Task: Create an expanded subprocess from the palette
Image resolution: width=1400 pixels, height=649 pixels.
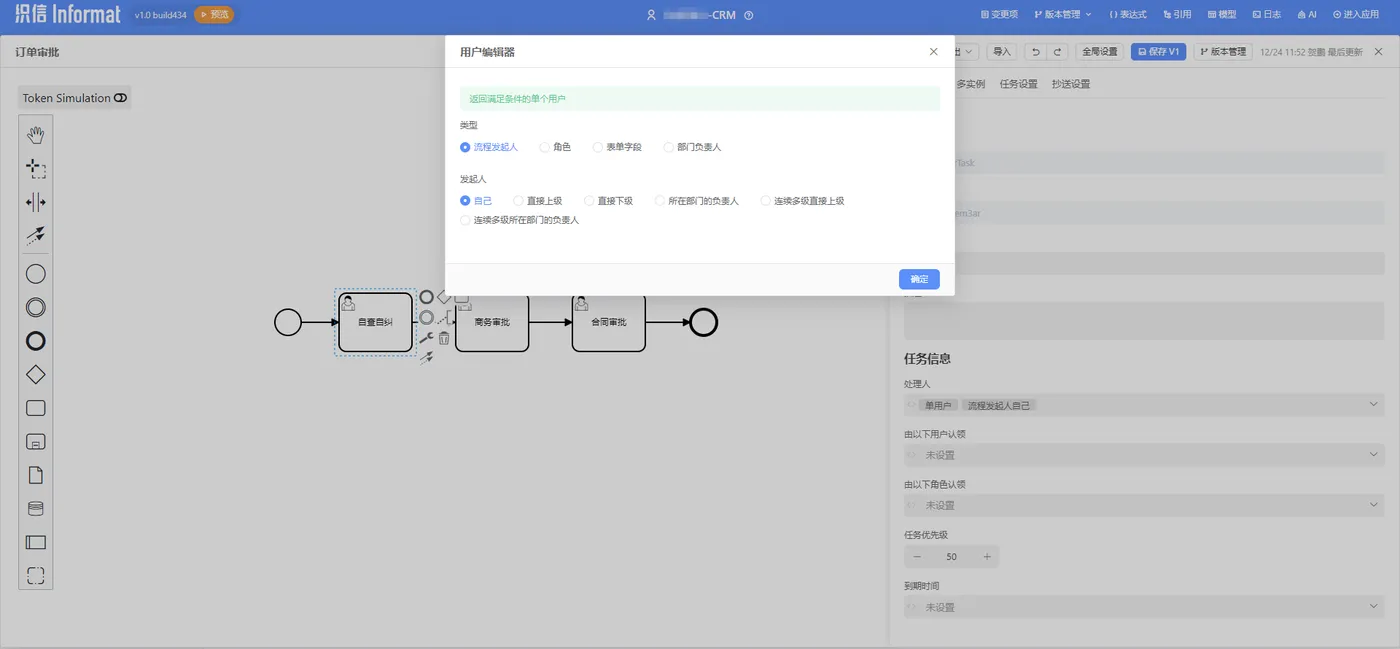Action: click(x=36, y=442)
